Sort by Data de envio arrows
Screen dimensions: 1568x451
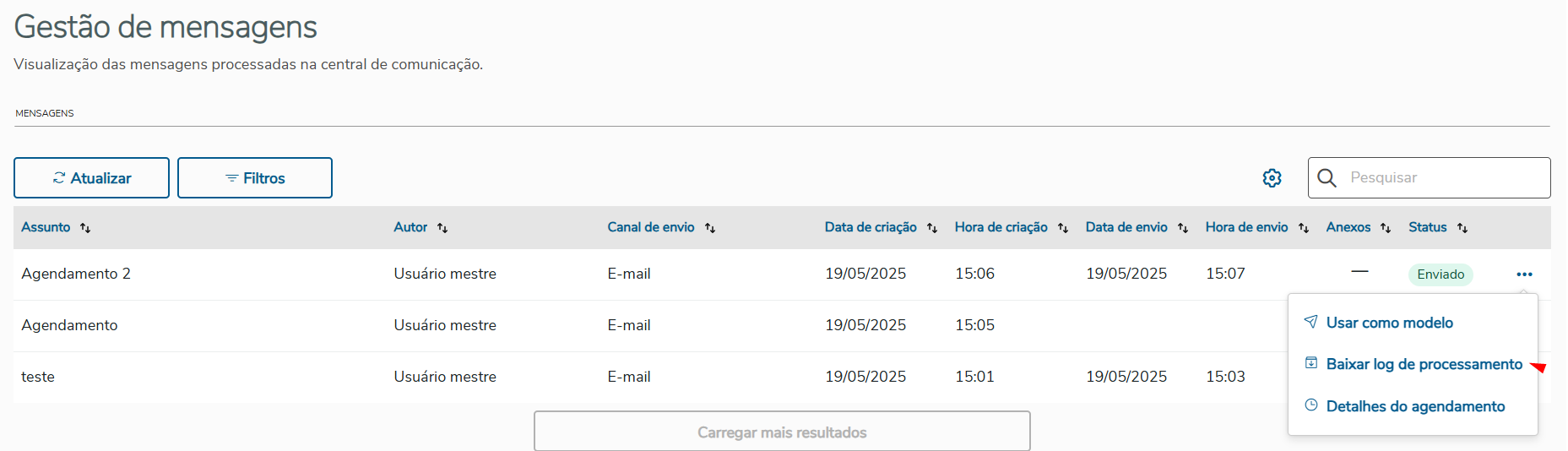(x=1183, y=228)
